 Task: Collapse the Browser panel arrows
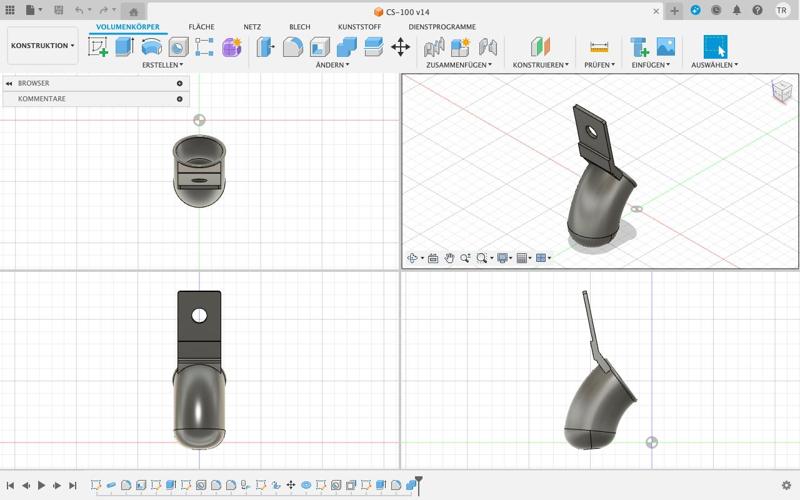point(9,83)
